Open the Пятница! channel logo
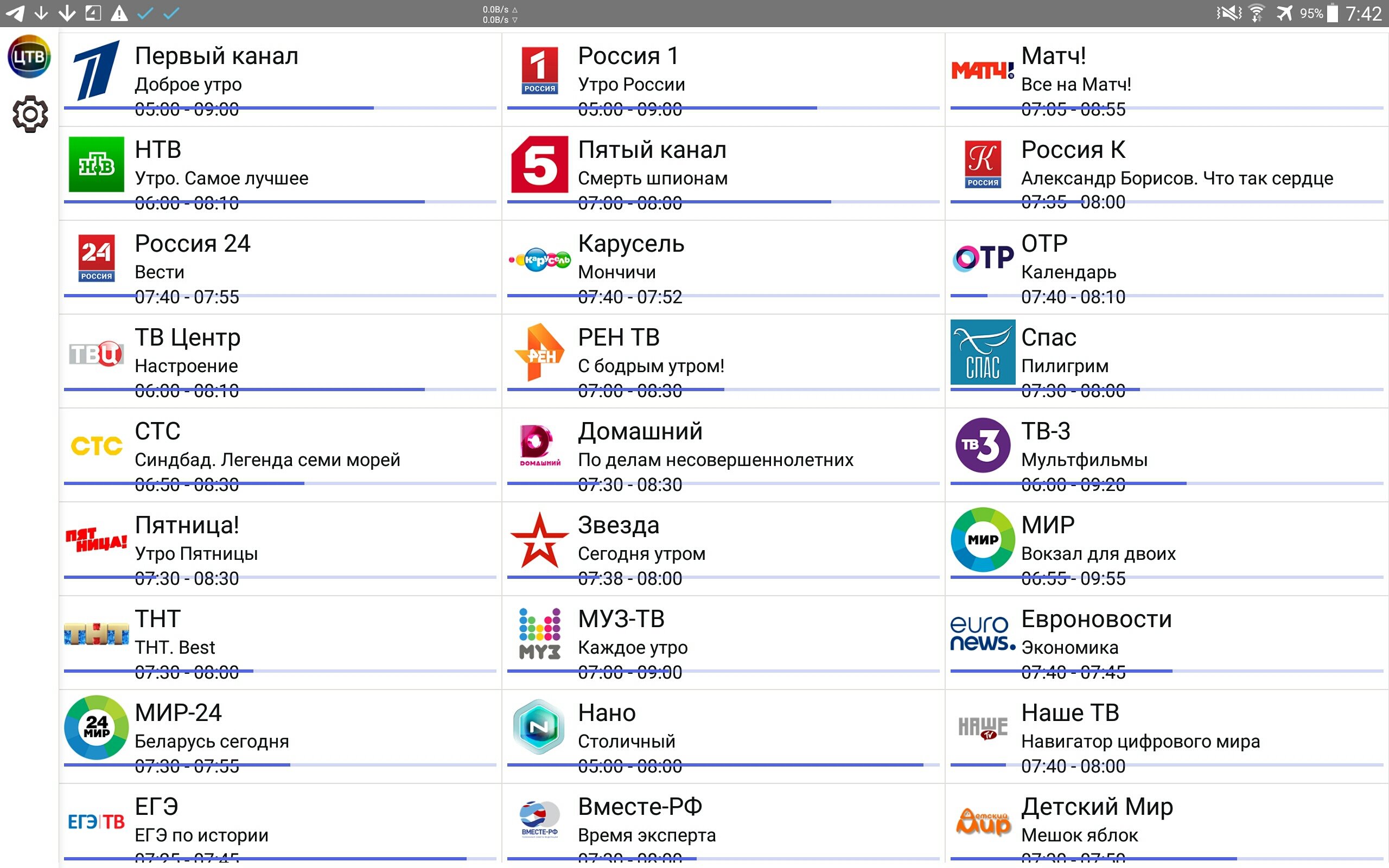Screen dimensions: 1389x868 pyautogui.click(x=97, y=540)
